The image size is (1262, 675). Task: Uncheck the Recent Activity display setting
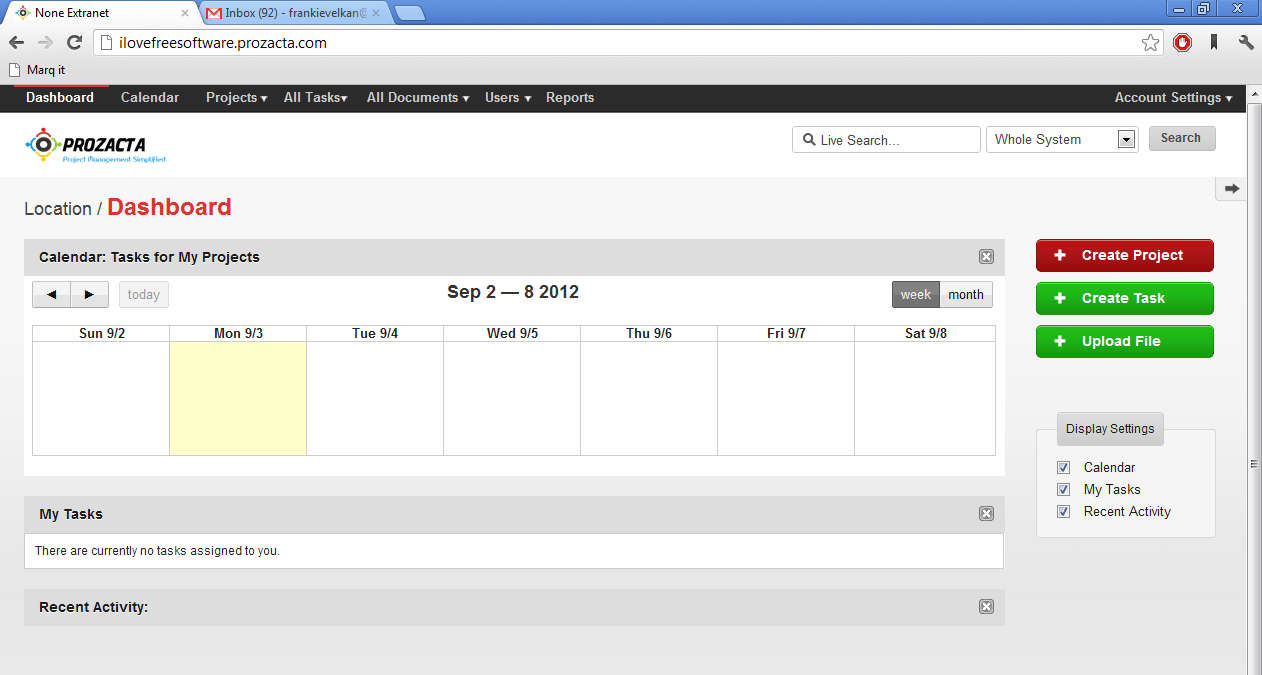point(1063,512)
